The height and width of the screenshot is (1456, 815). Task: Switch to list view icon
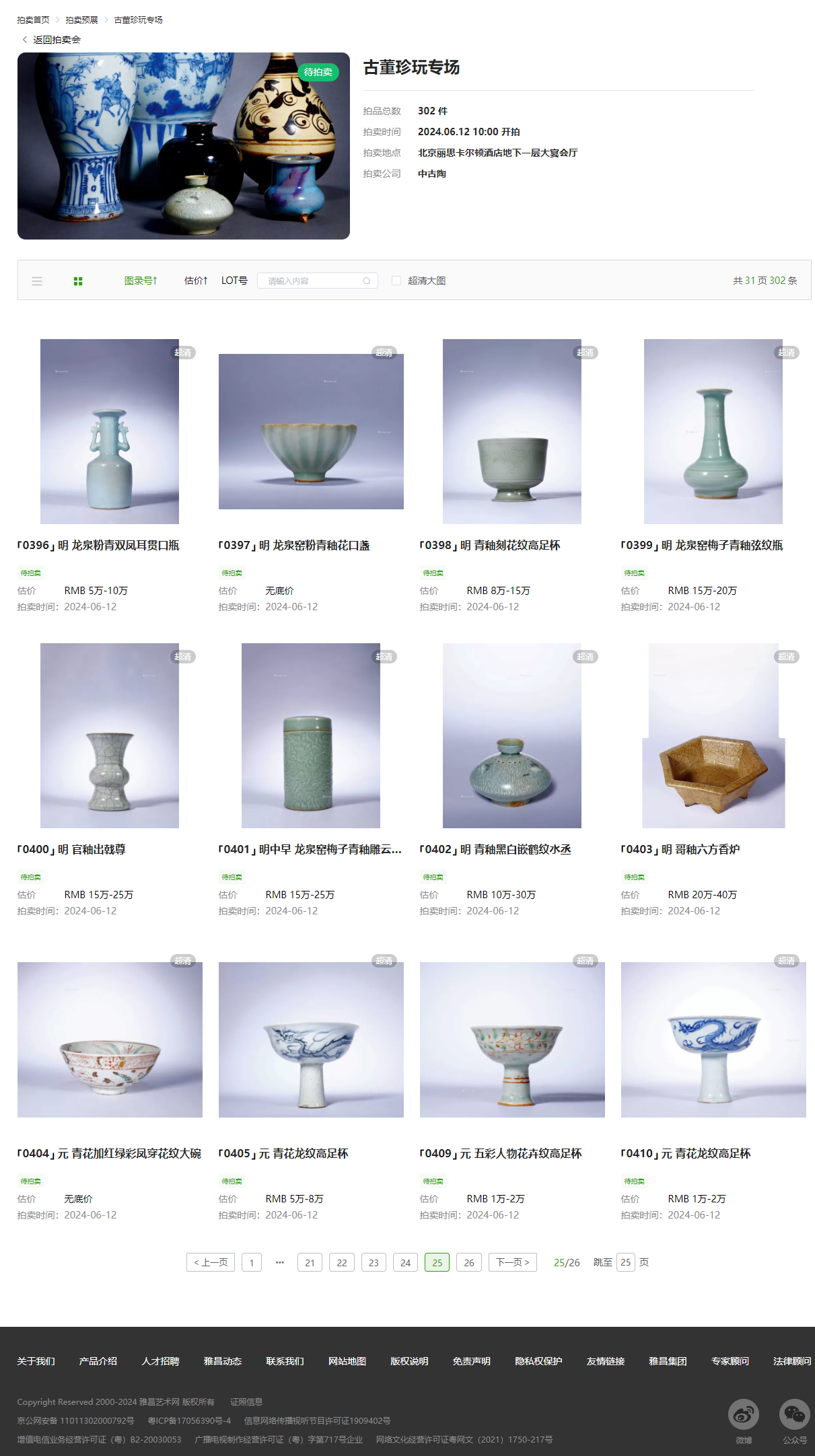tap(37, 281)
